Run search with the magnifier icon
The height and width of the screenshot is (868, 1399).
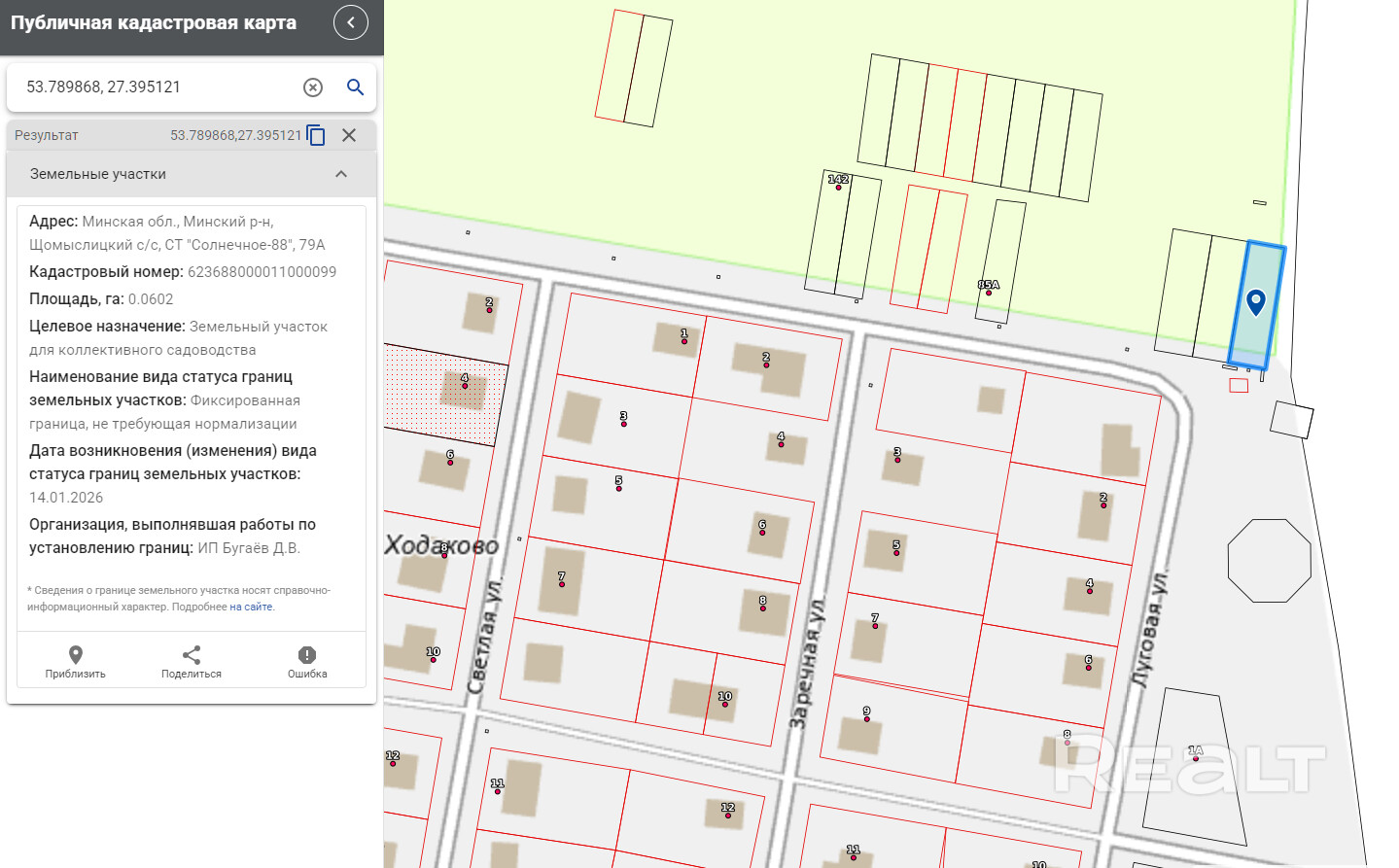click(356, 87)
